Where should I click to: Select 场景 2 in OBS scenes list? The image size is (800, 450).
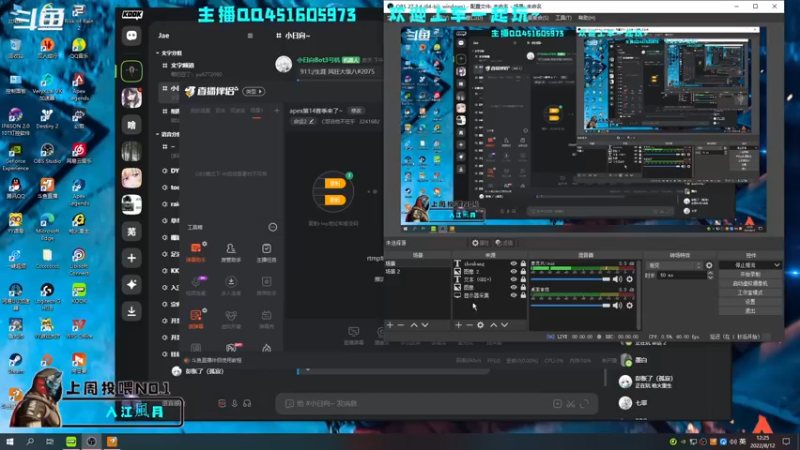(417, 271)
